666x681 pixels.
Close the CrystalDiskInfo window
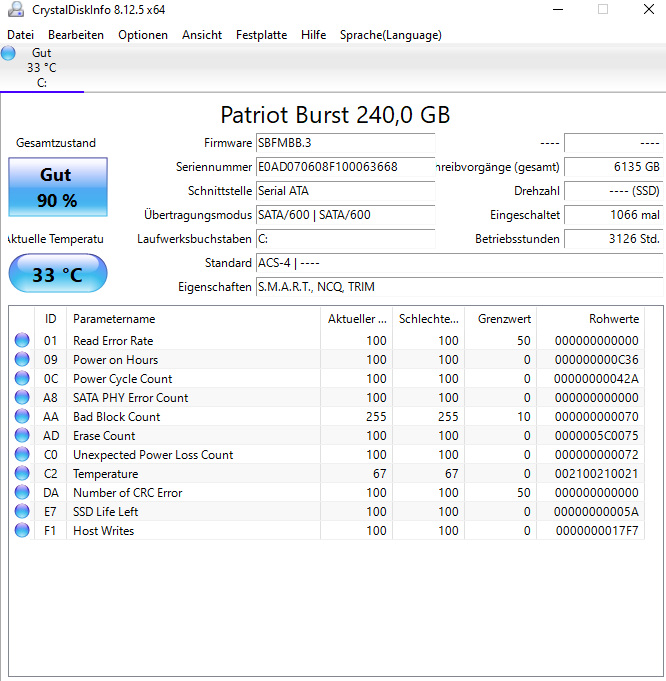click(649, 10)
